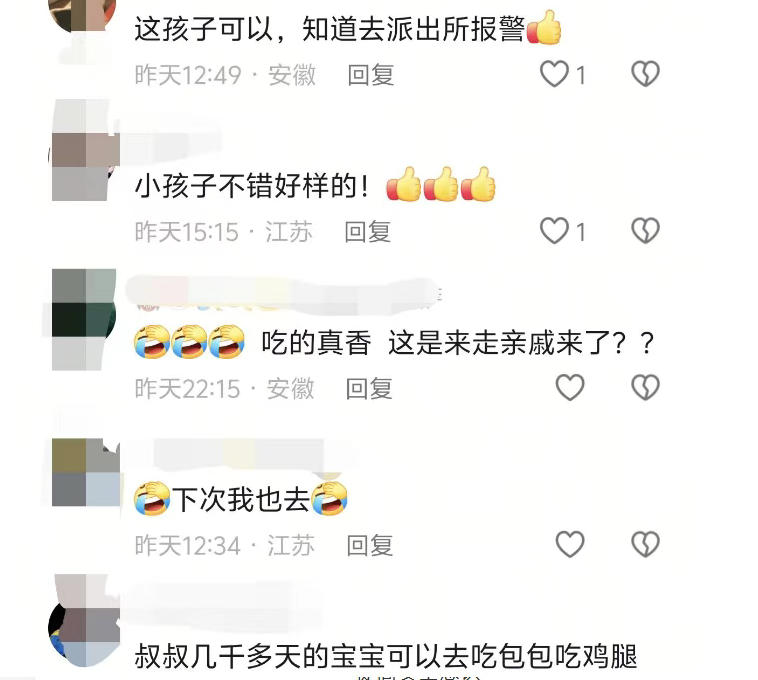Open avatar of 小孩子不错好样的 commenter

(84, 151)
